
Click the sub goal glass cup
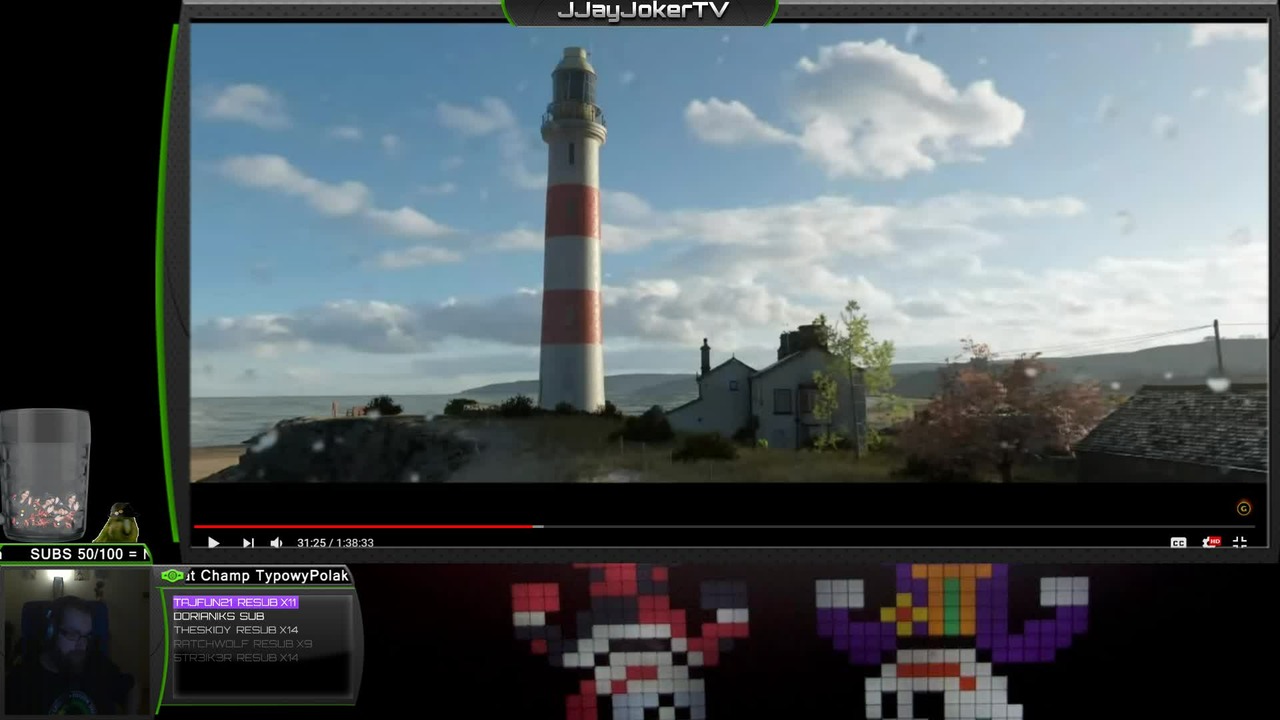pos(44,474)
